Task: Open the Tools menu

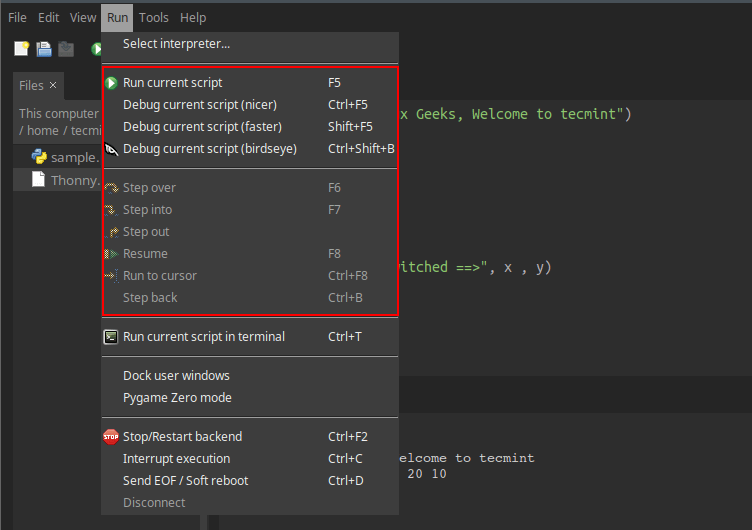Action: coord(154,18)
